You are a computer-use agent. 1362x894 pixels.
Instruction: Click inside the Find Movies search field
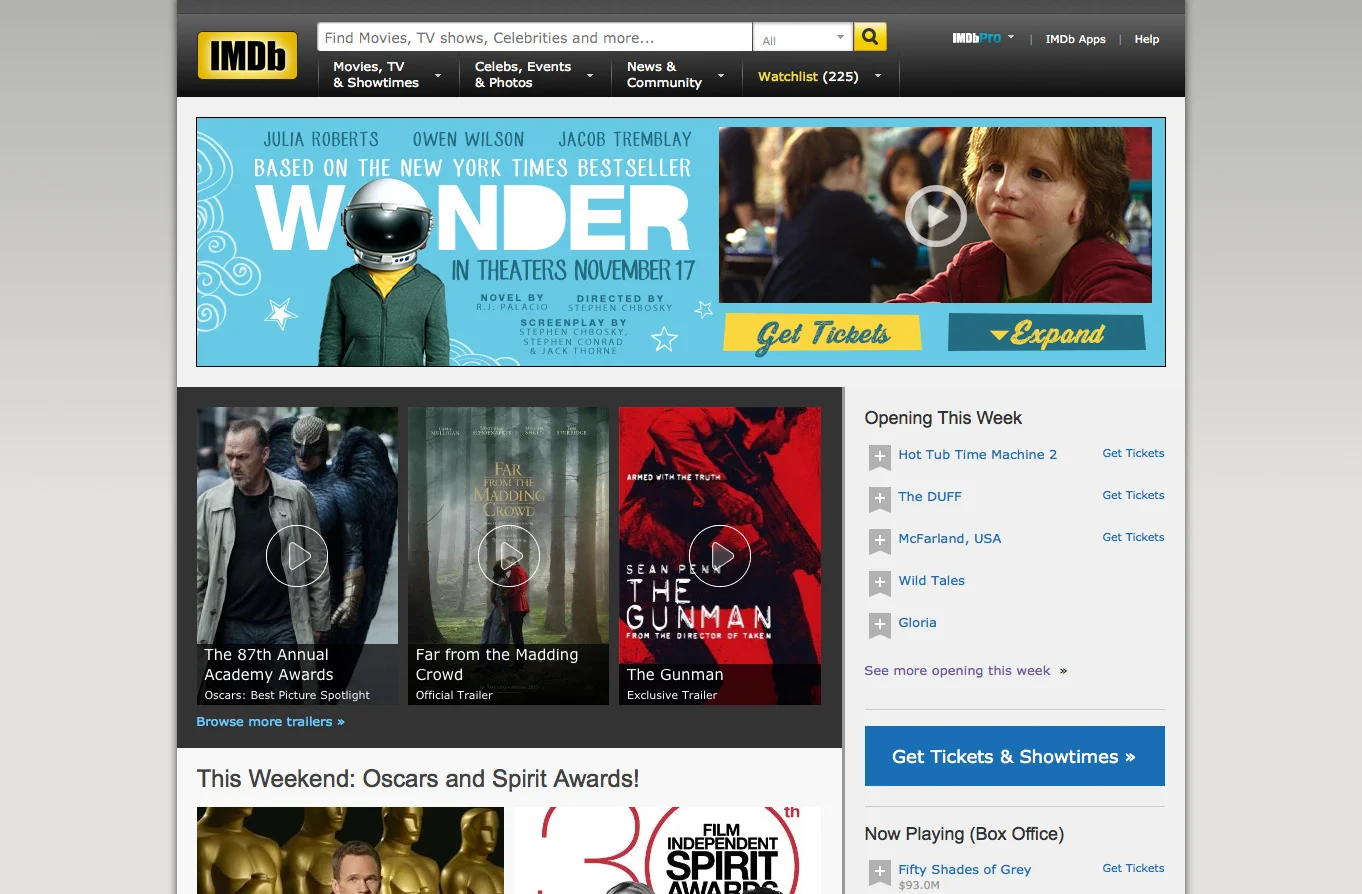coord(535,37)
